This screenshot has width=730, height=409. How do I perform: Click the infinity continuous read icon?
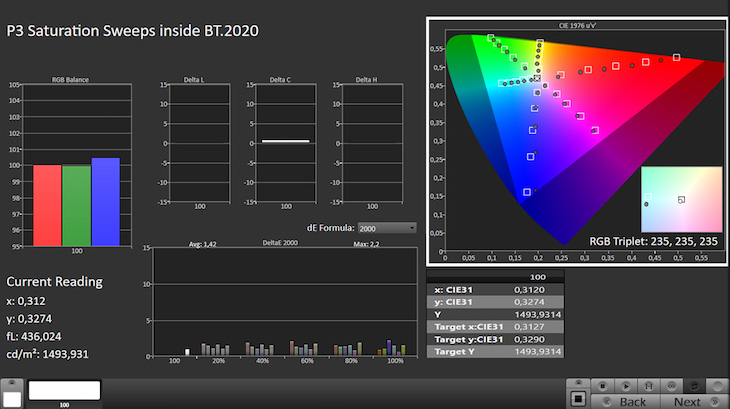671,386
